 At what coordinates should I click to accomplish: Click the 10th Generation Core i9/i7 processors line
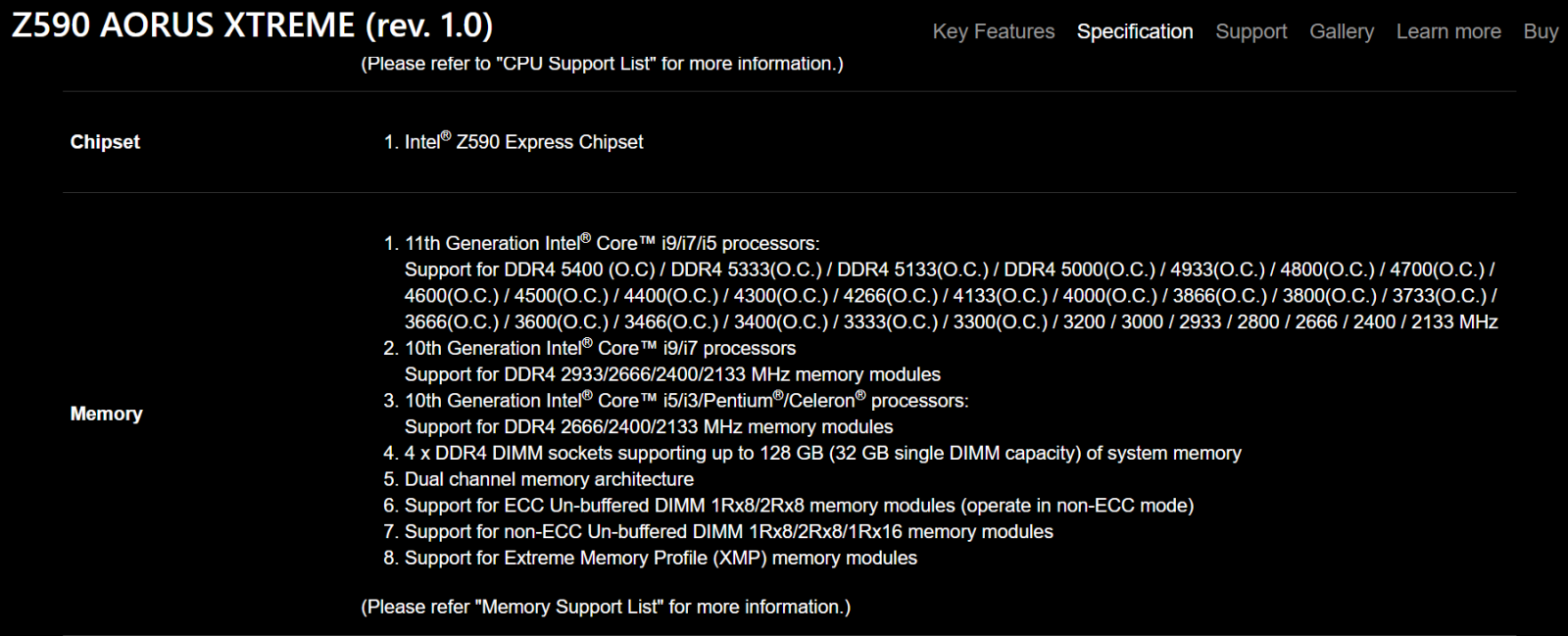600,348
